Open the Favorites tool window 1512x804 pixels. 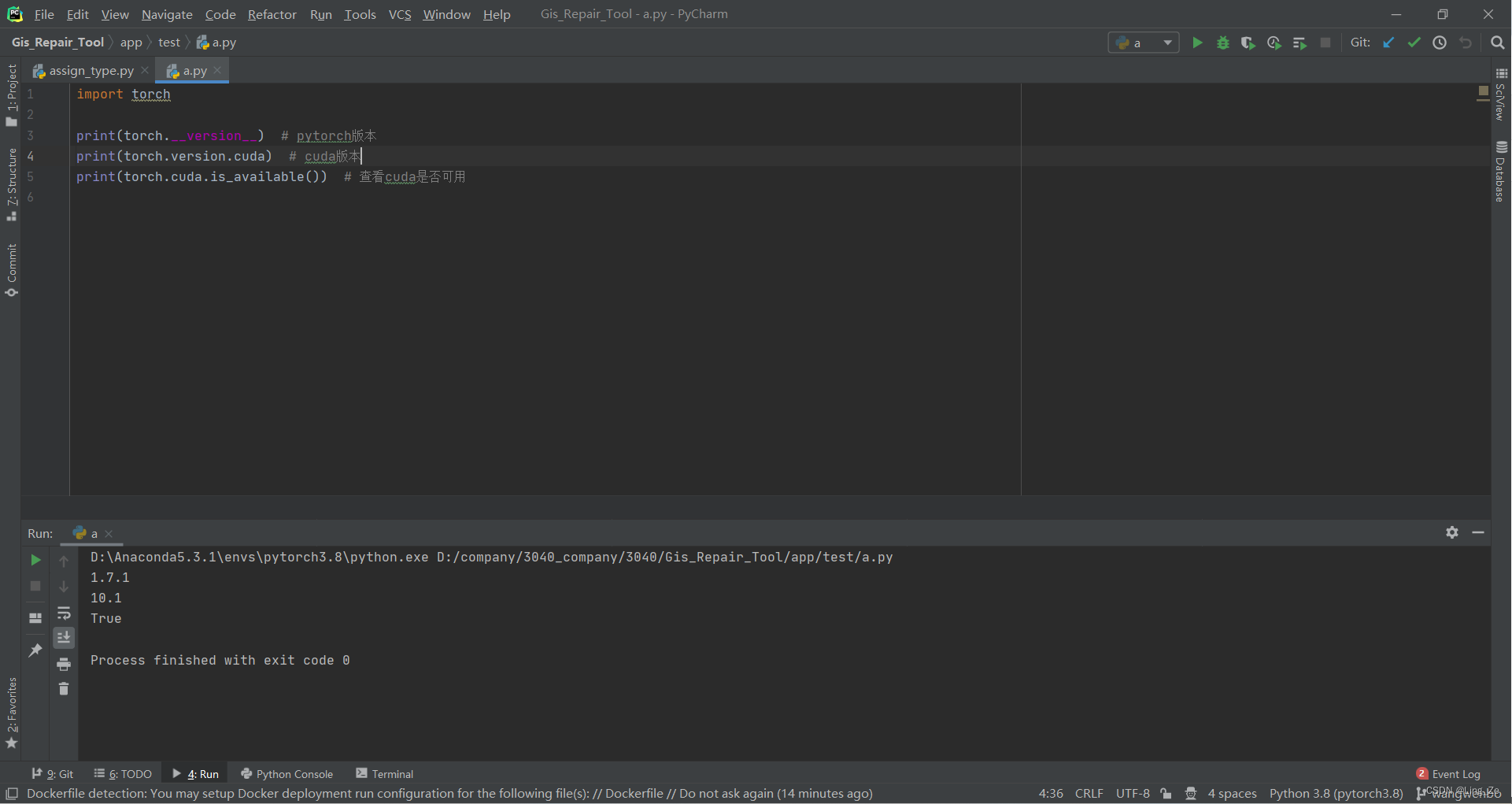point(11,713)
